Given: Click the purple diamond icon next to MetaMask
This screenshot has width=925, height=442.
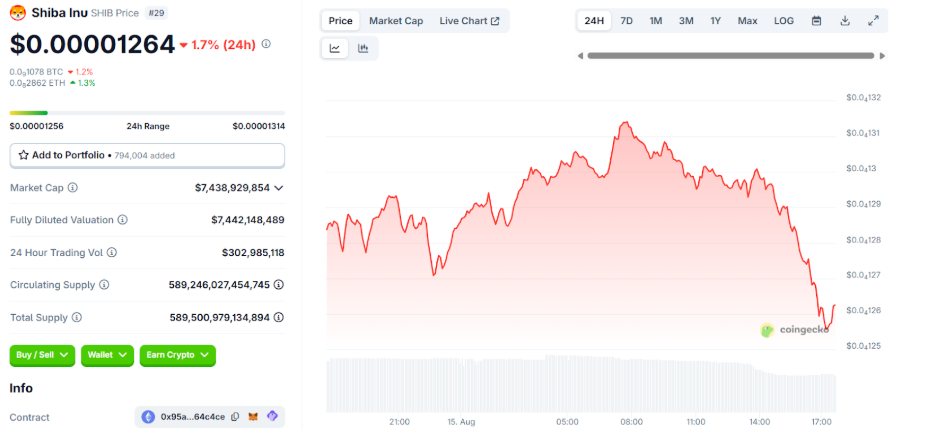Looking at the screenshot, I should pyautogui.click(x=272, y=416).
